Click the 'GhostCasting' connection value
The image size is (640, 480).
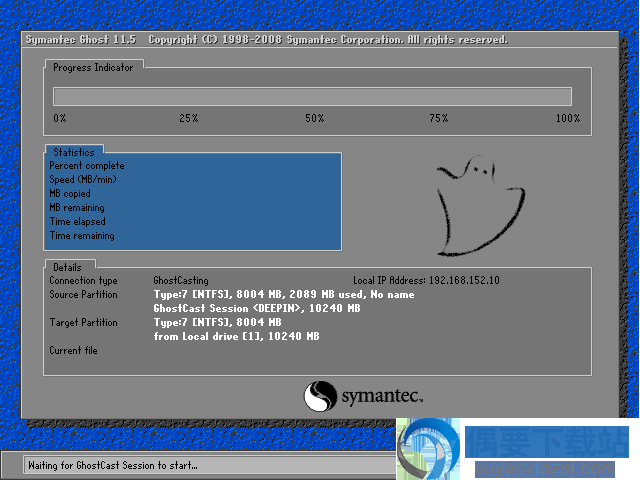click(x=181, y=281)
